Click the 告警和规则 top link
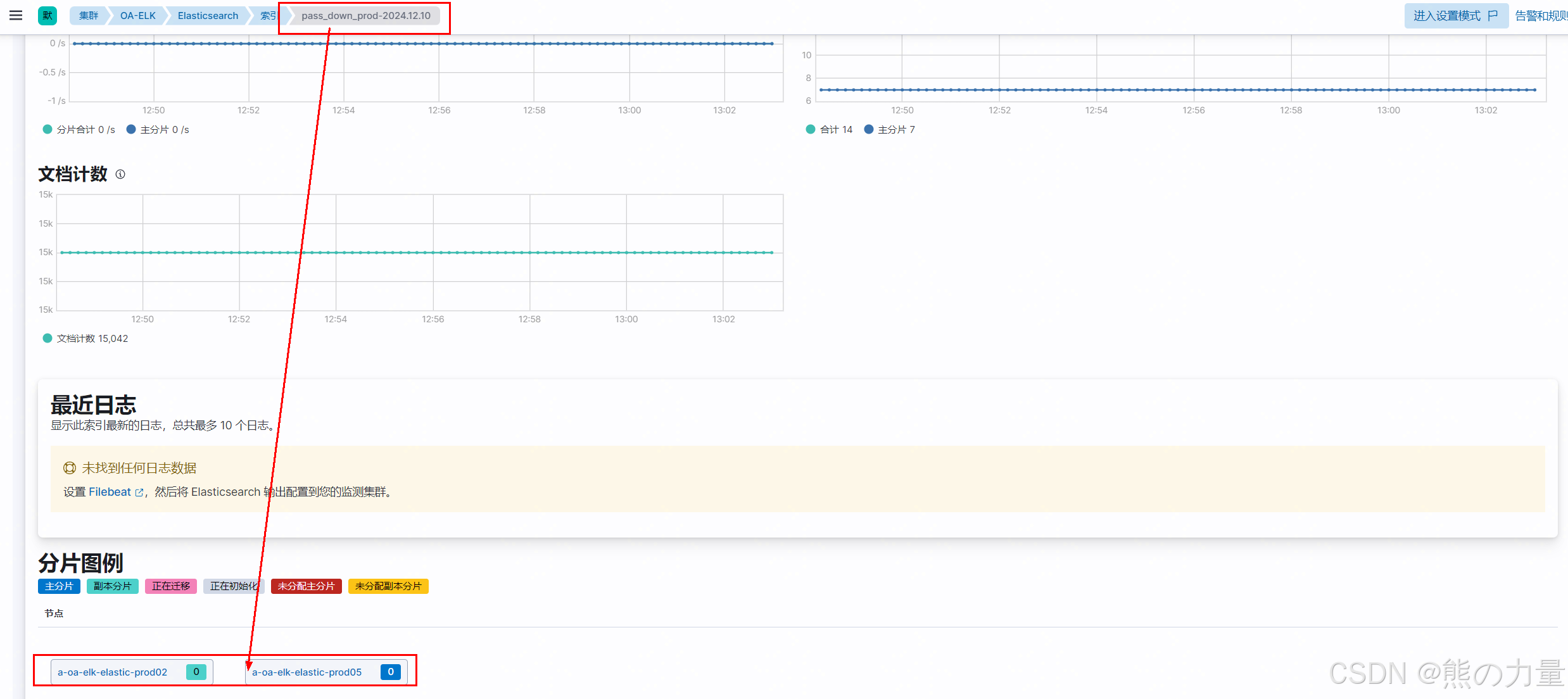Viewport: 1568px width, 699px height. tap(1541, 15)
